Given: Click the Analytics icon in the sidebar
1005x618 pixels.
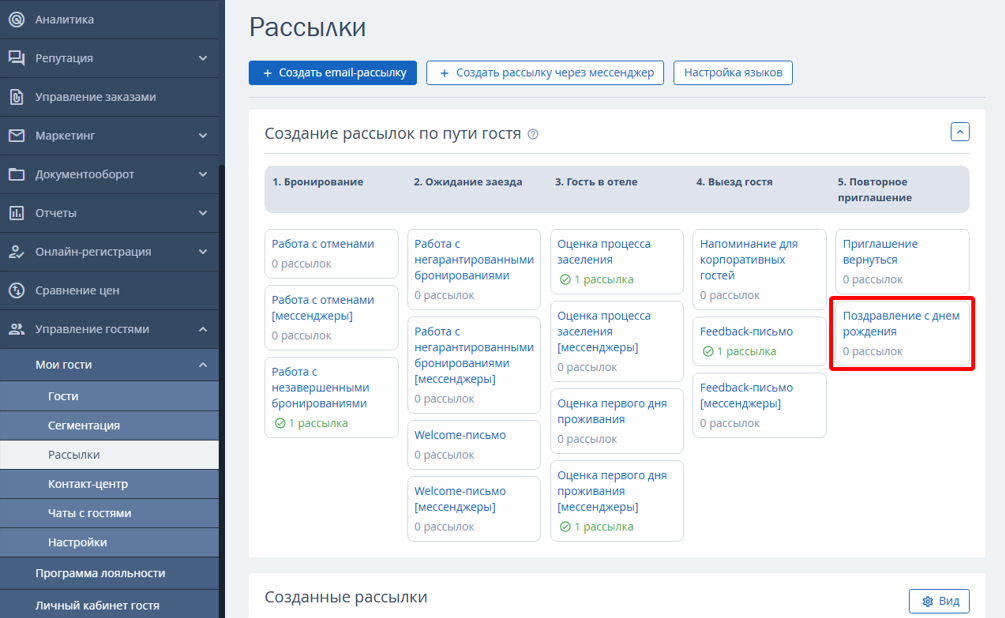Looking at the screenshot, I should pos(16,19).
